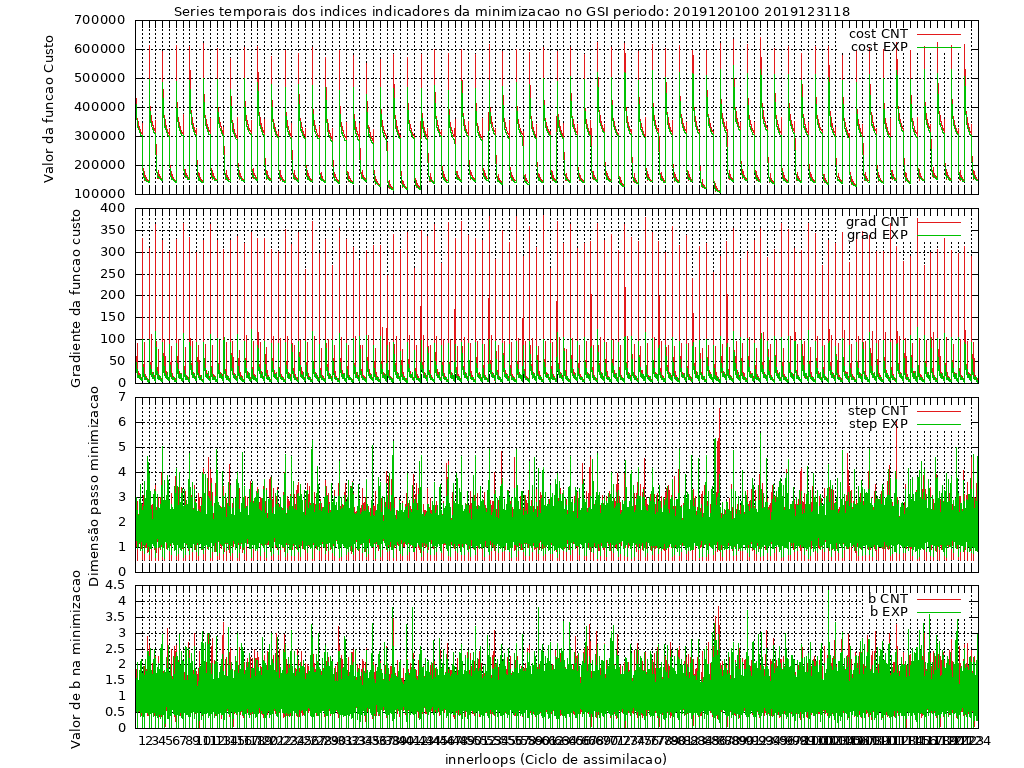Click the 400 tick on gradient axis

114,208
